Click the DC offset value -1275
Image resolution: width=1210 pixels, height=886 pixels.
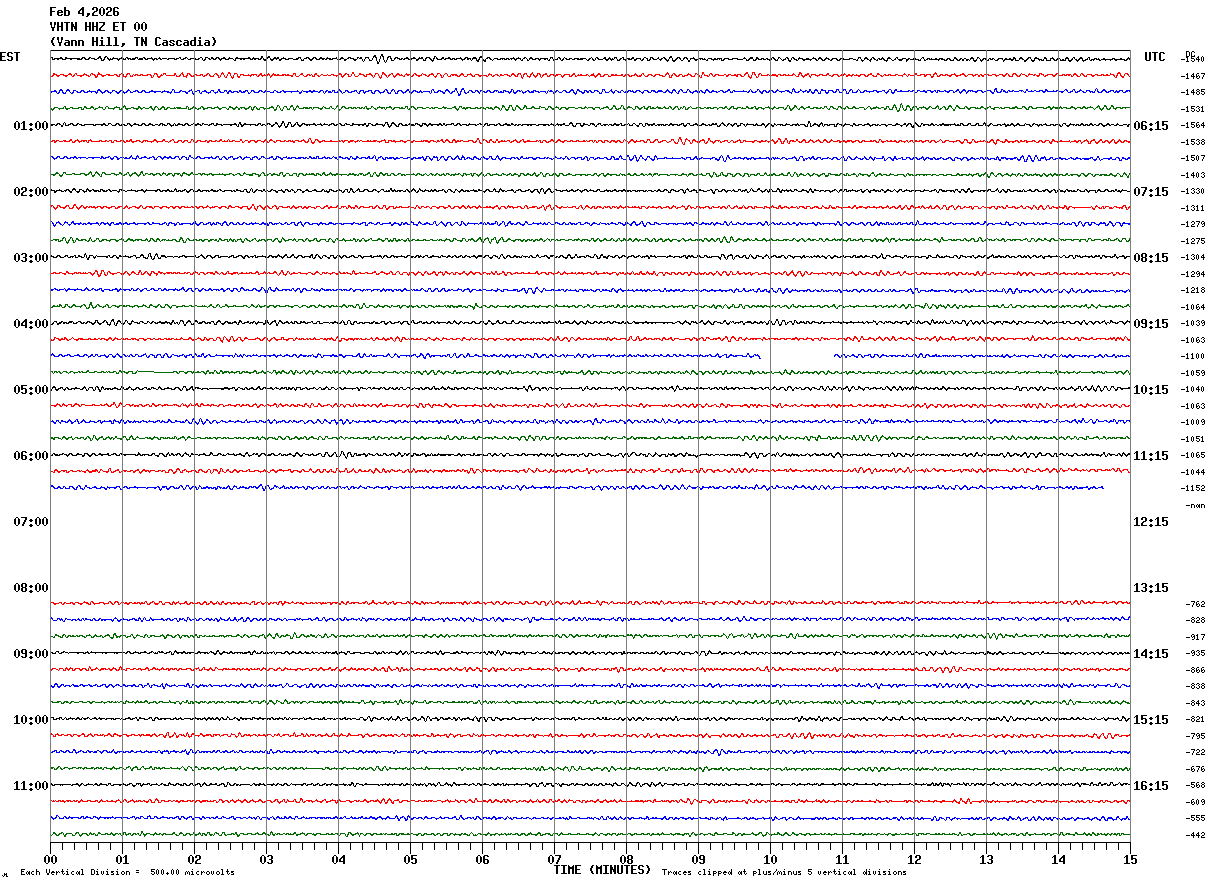pos(1194,241)
